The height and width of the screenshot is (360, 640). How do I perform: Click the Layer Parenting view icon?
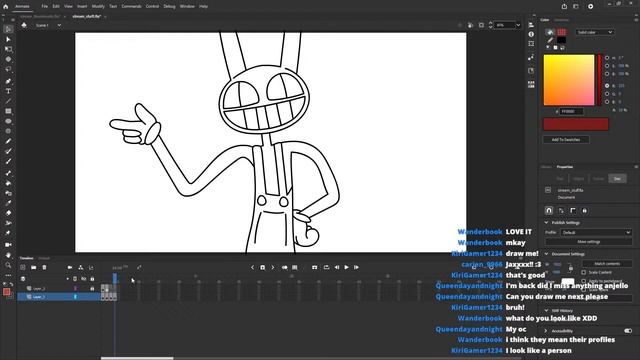[x=80, y=267]
